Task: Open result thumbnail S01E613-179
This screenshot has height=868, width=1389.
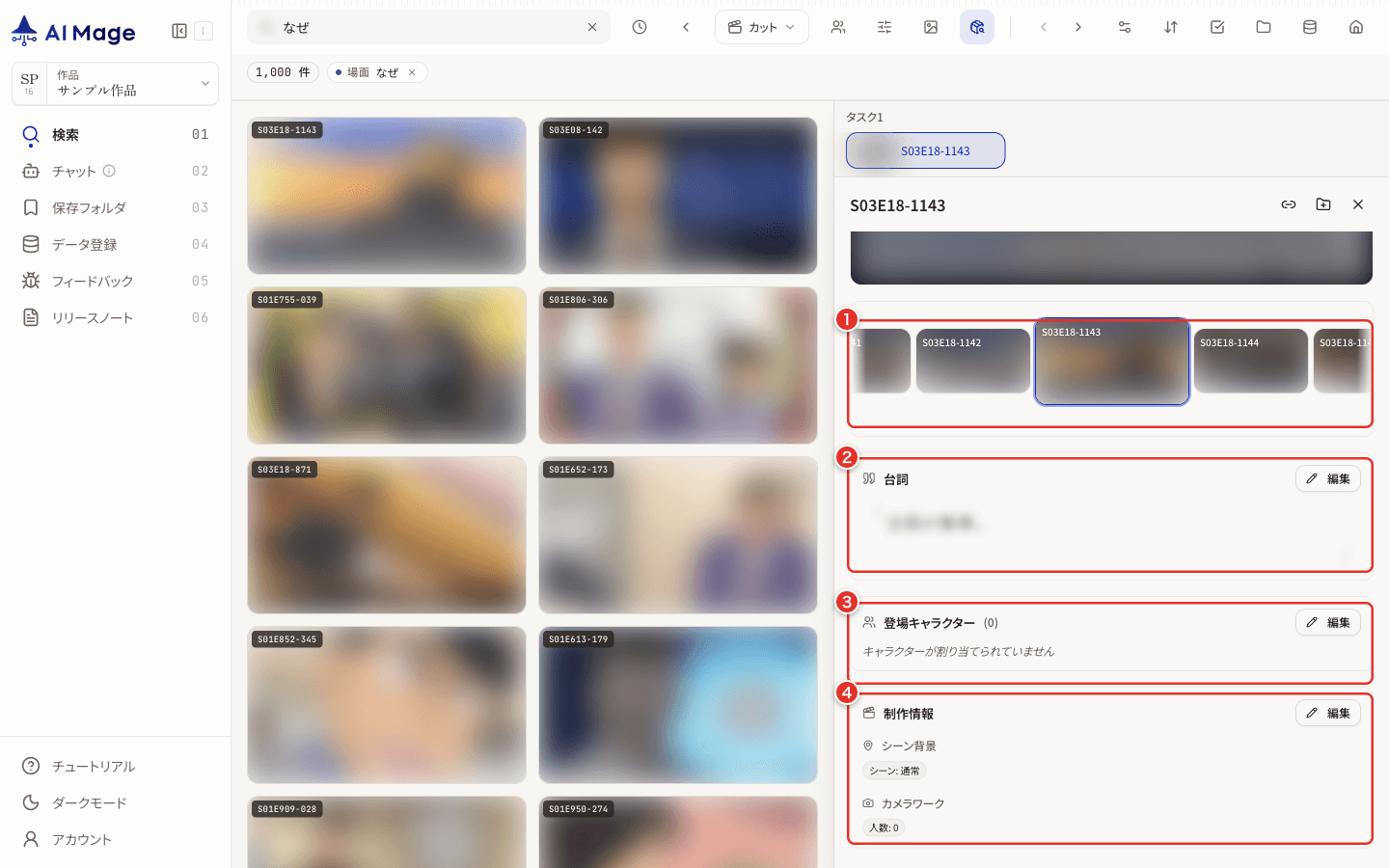Action: (678, 705)
